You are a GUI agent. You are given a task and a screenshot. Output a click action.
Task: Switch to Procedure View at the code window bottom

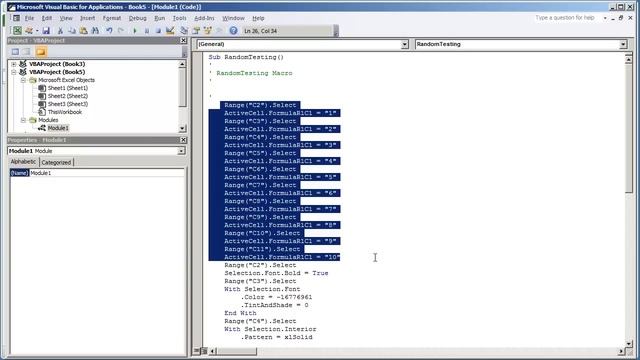coord(197,351)
